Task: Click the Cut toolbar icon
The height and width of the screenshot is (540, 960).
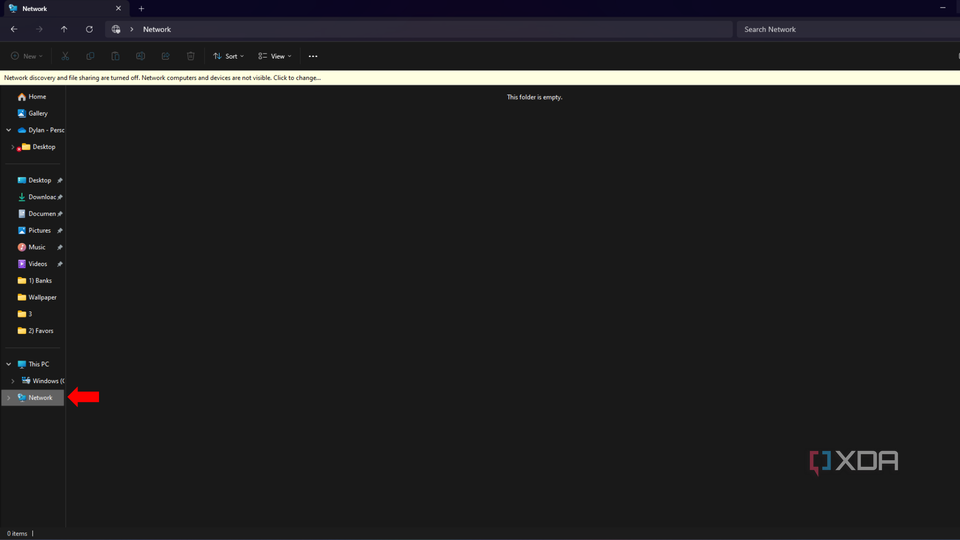Action: click(65, 56)
